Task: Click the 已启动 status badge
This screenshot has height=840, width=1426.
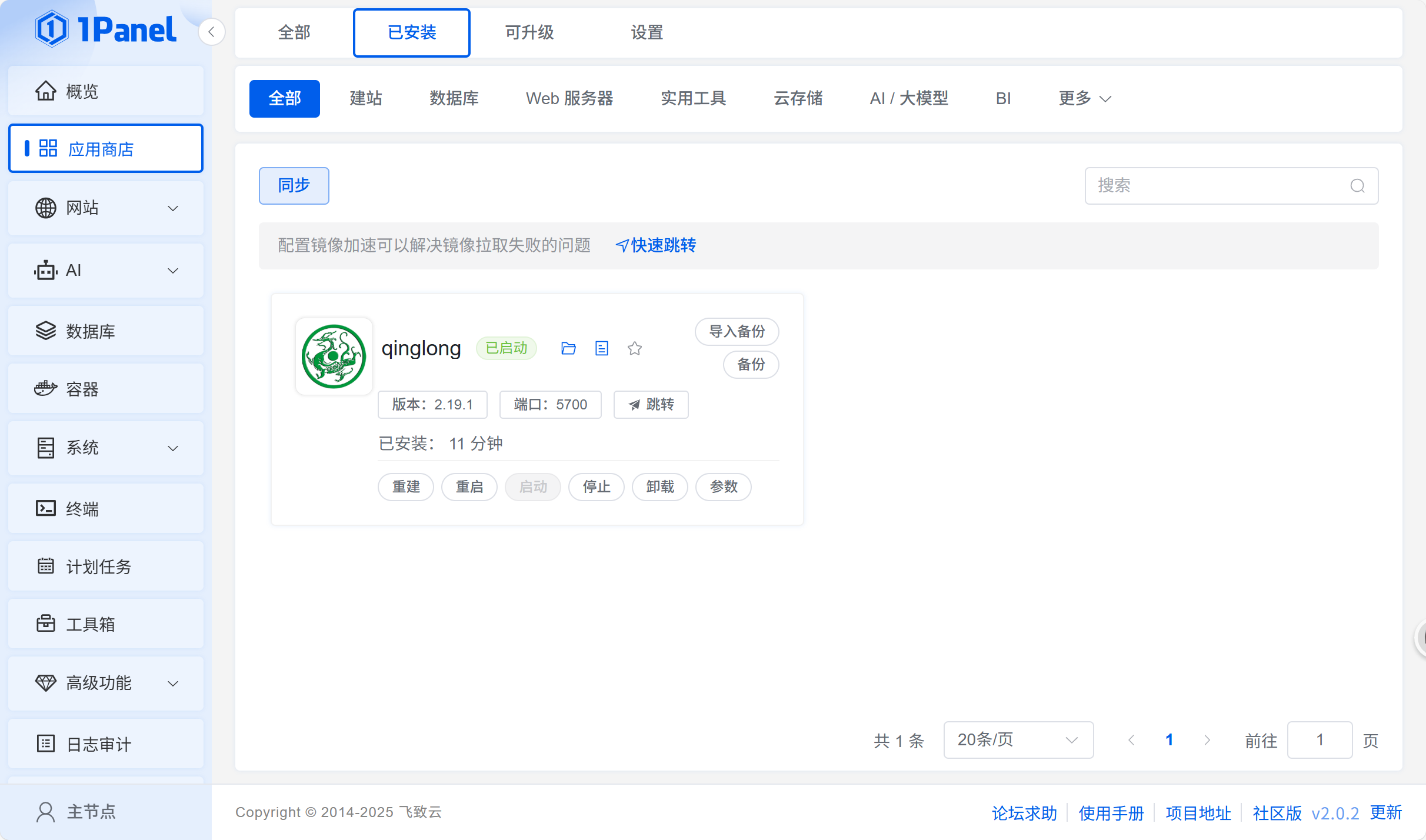Action: [x=507, y=348]
